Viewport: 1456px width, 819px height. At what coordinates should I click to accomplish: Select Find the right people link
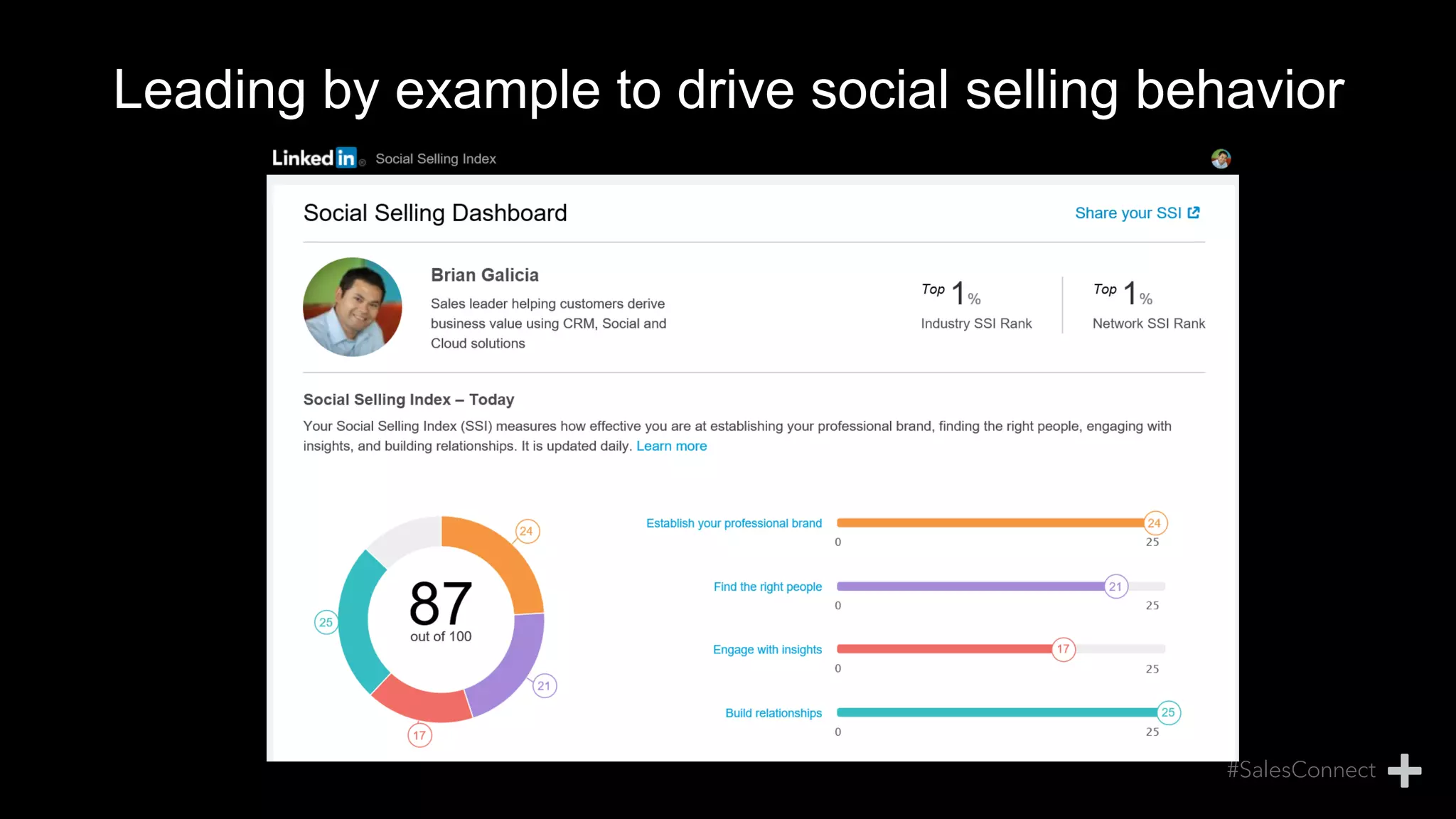tap(768, 587)
